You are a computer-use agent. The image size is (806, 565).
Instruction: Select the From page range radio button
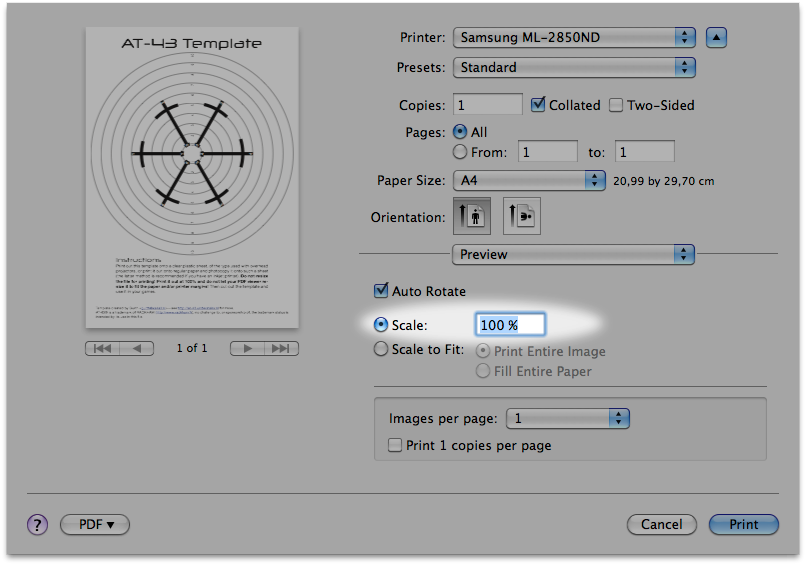point(460,152)
